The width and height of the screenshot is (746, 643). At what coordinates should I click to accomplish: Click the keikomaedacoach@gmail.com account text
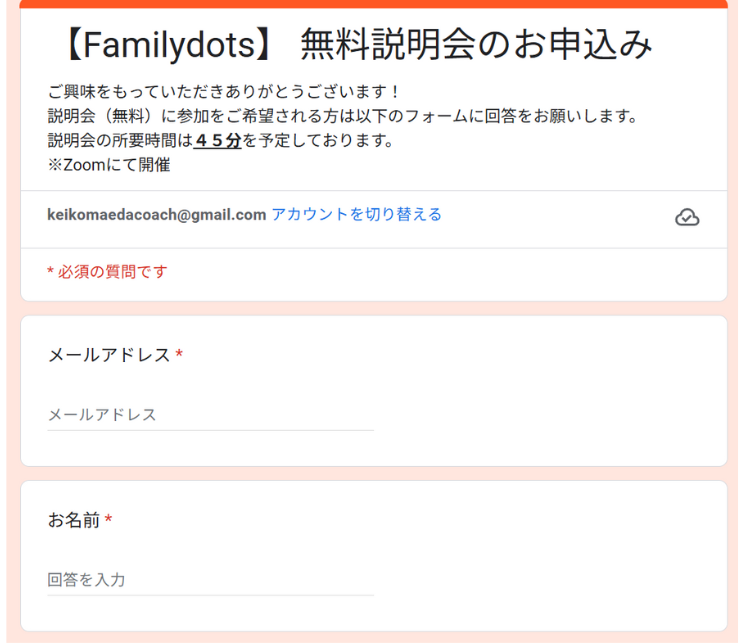(157, 215)
